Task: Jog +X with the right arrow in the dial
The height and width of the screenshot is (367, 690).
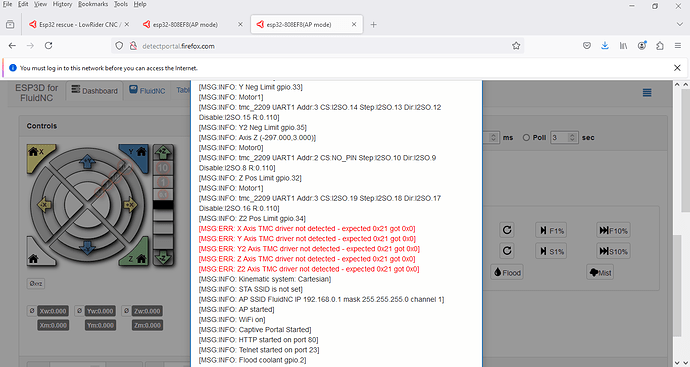Action: 130,205
